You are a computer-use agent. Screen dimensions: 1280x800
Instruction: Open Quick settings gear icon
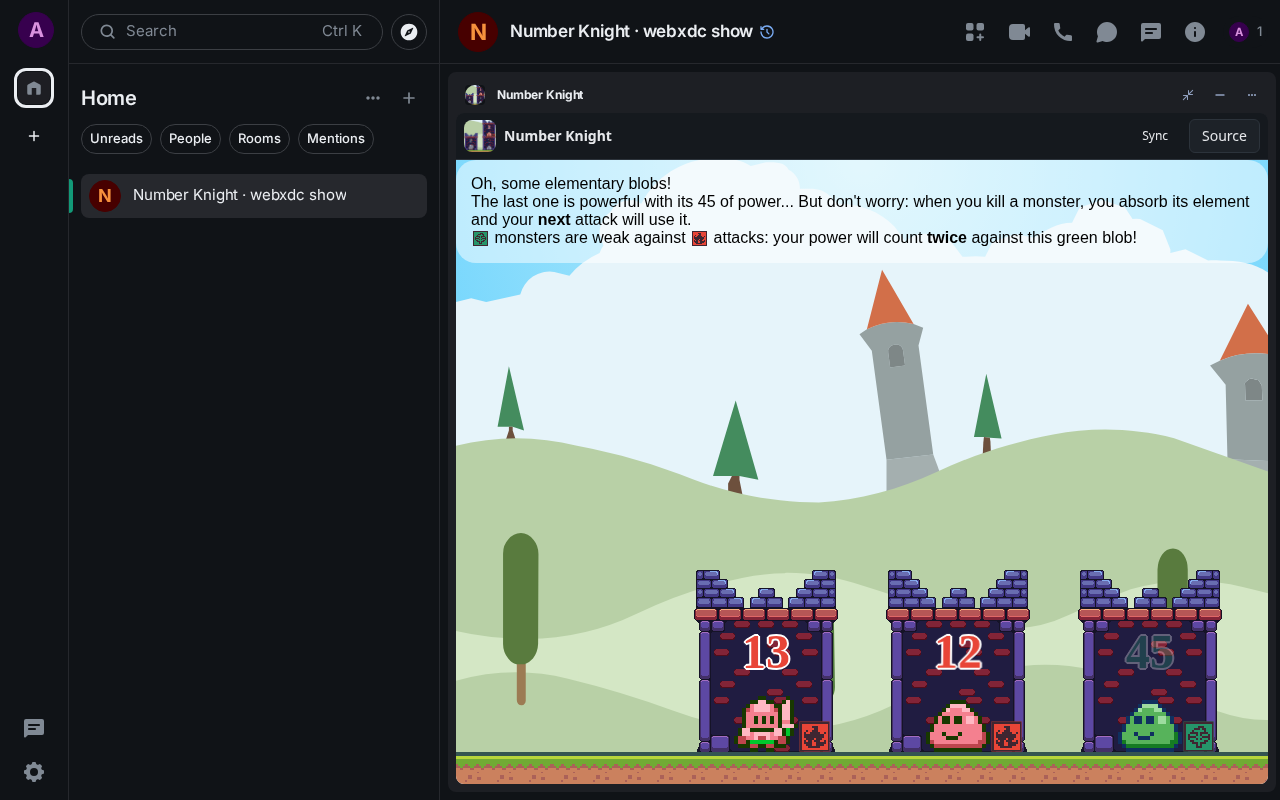(x=34, y=772)
